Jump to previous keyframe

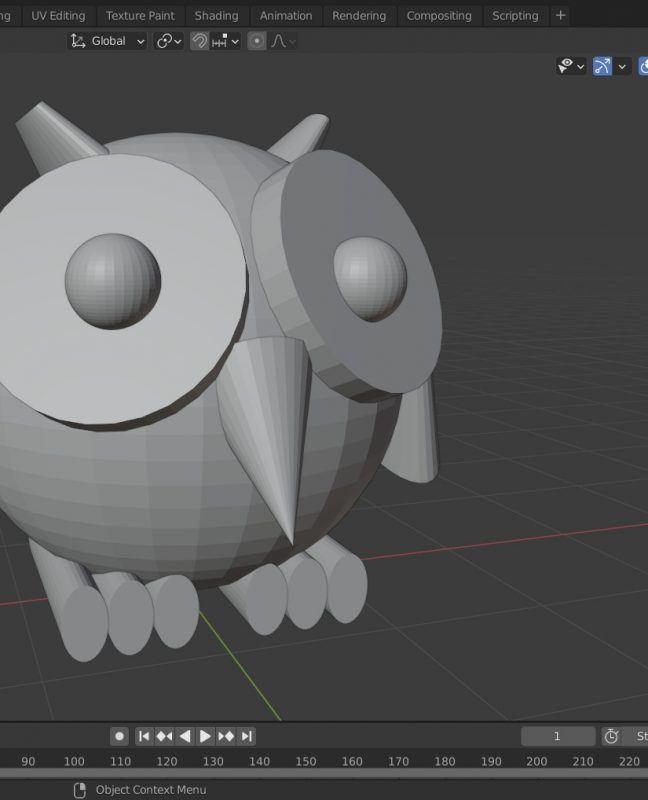(x=164, y=736)
